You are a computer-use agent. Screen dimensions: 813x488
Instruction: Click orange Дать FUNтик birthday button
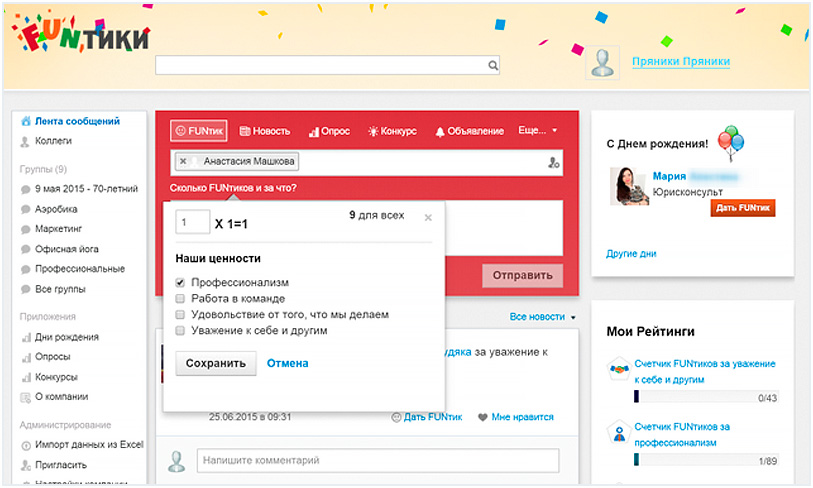tap(742, 208)
